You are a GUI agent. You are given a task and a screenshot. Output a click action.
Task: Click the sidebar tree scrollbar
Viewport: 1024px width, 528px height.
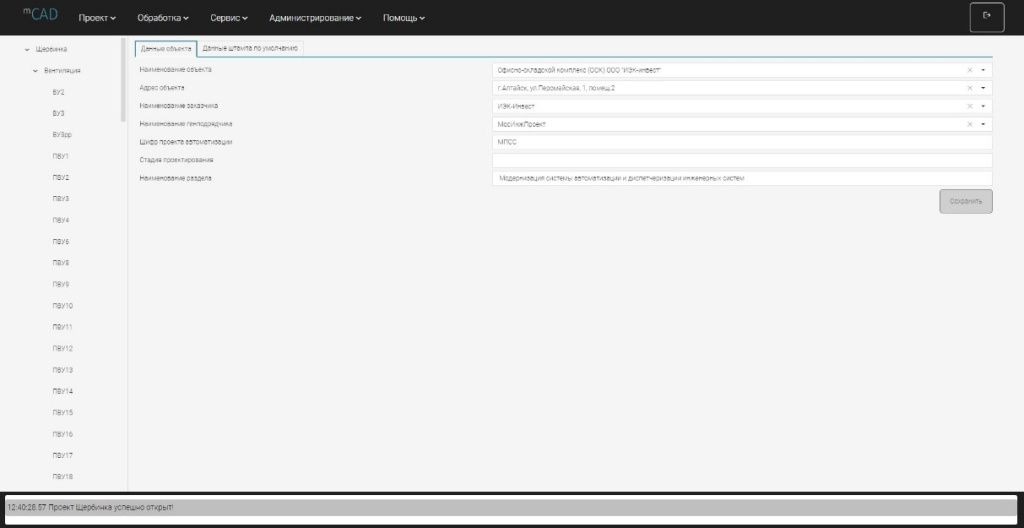pyautogui.click(x=123, y=80)
